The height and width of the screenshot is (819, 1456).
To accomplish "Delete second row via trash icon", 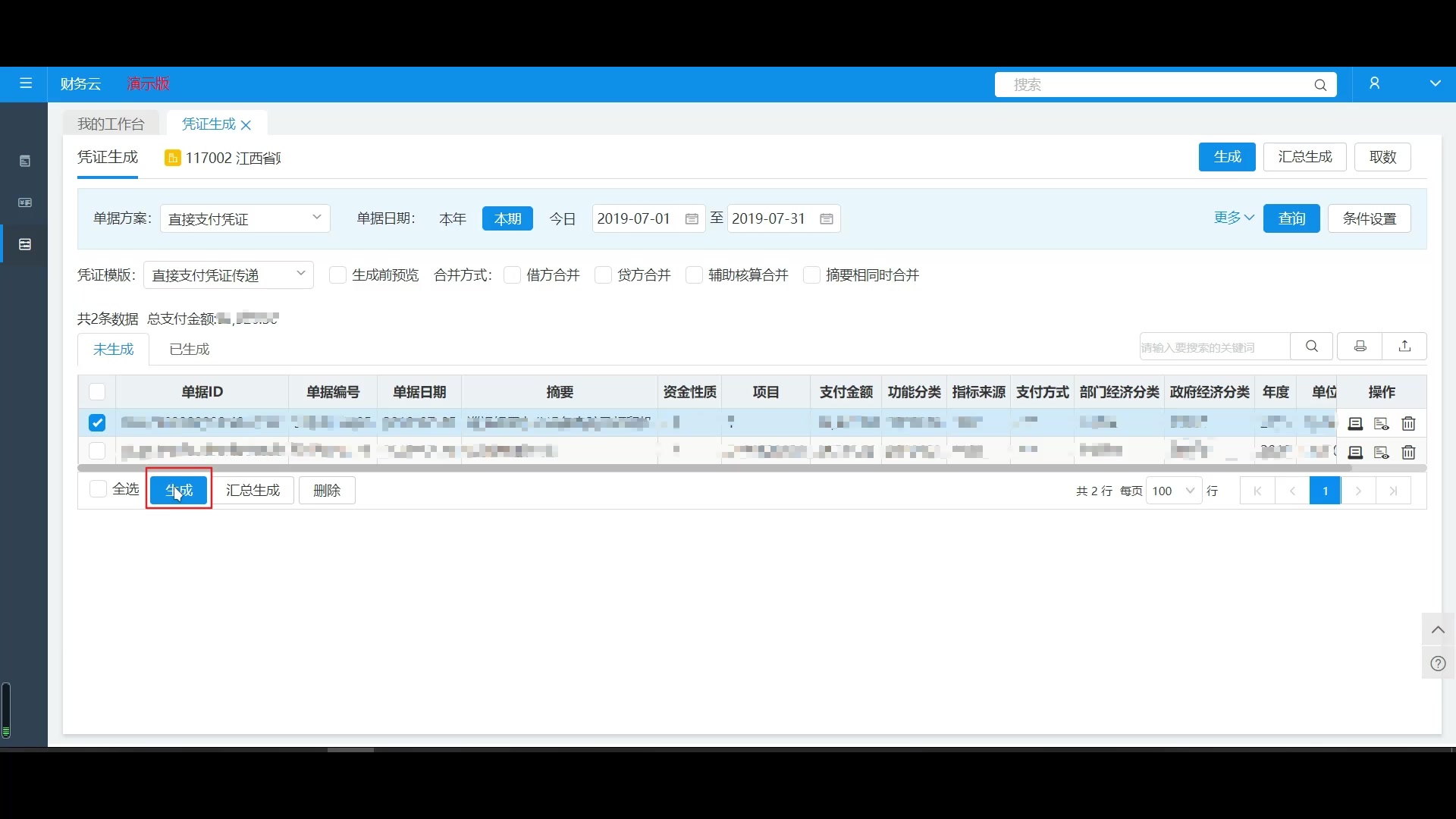I will [1408, 453].
